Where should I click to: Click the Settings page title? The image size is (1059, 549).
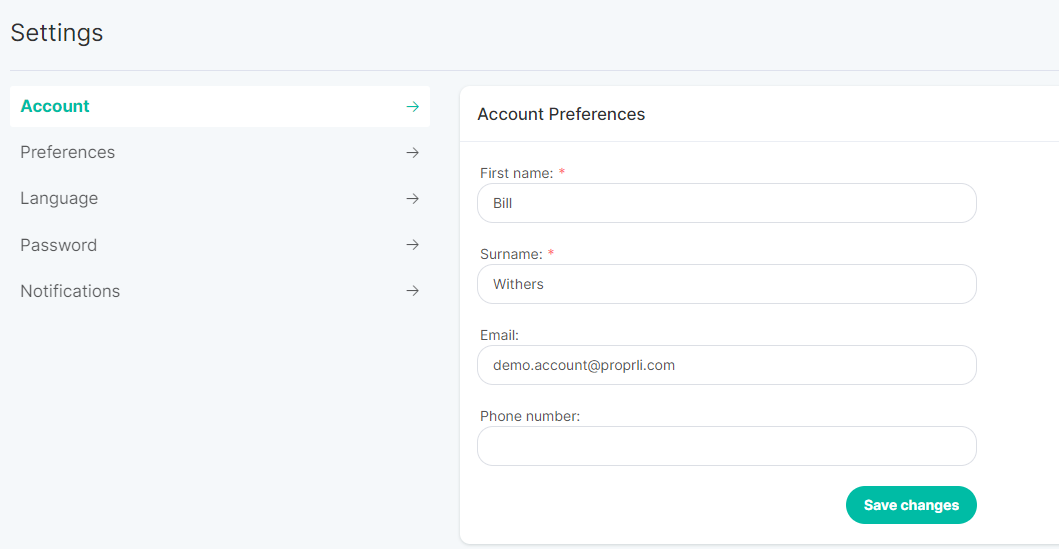tap(57, 32)
